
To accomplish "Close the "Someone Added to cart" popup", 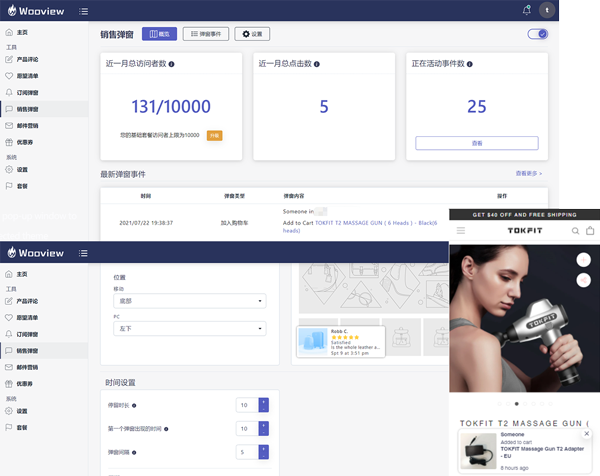I will pyautogui.click(x=587, y=434).
